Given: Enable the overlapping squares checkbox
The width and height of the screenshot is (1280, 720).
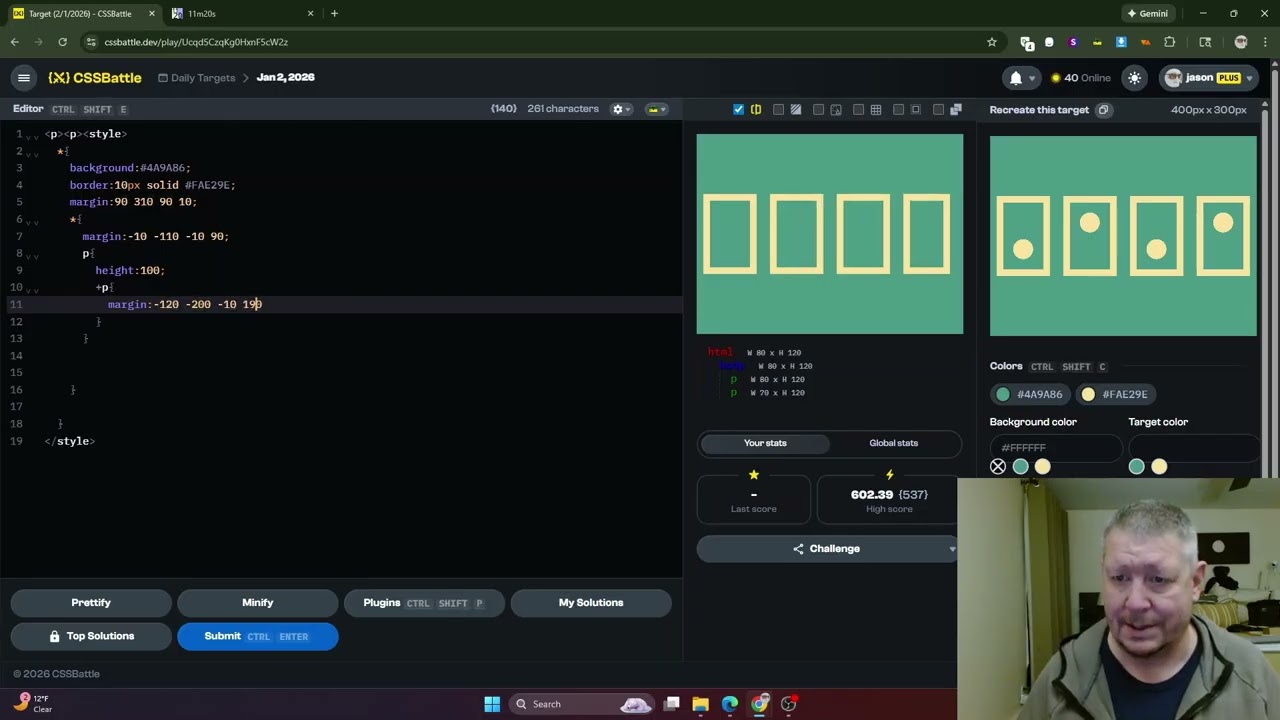Looking at the screenshot, I should point(938,110).
